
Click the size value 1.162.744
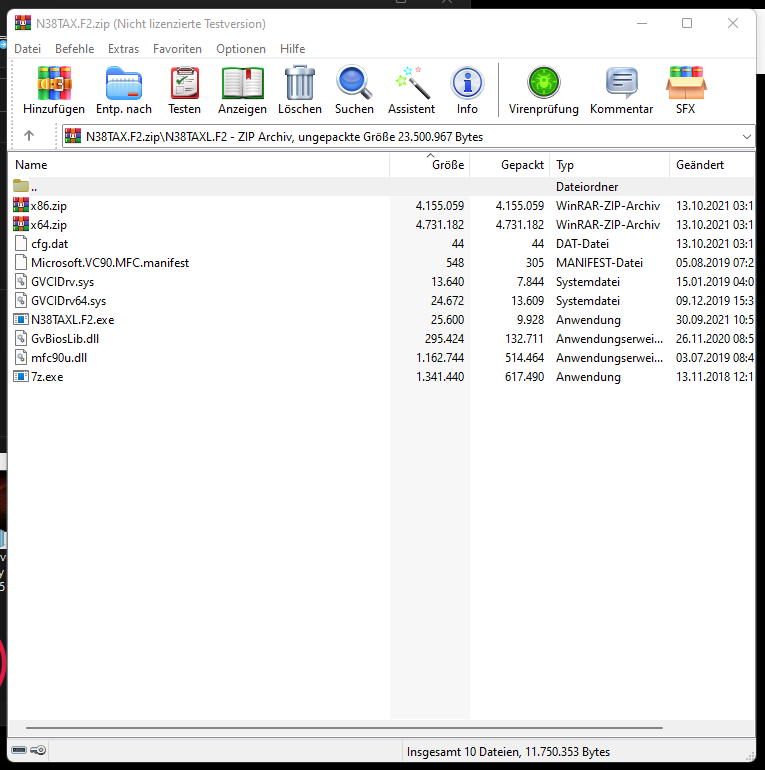point(439,358)
